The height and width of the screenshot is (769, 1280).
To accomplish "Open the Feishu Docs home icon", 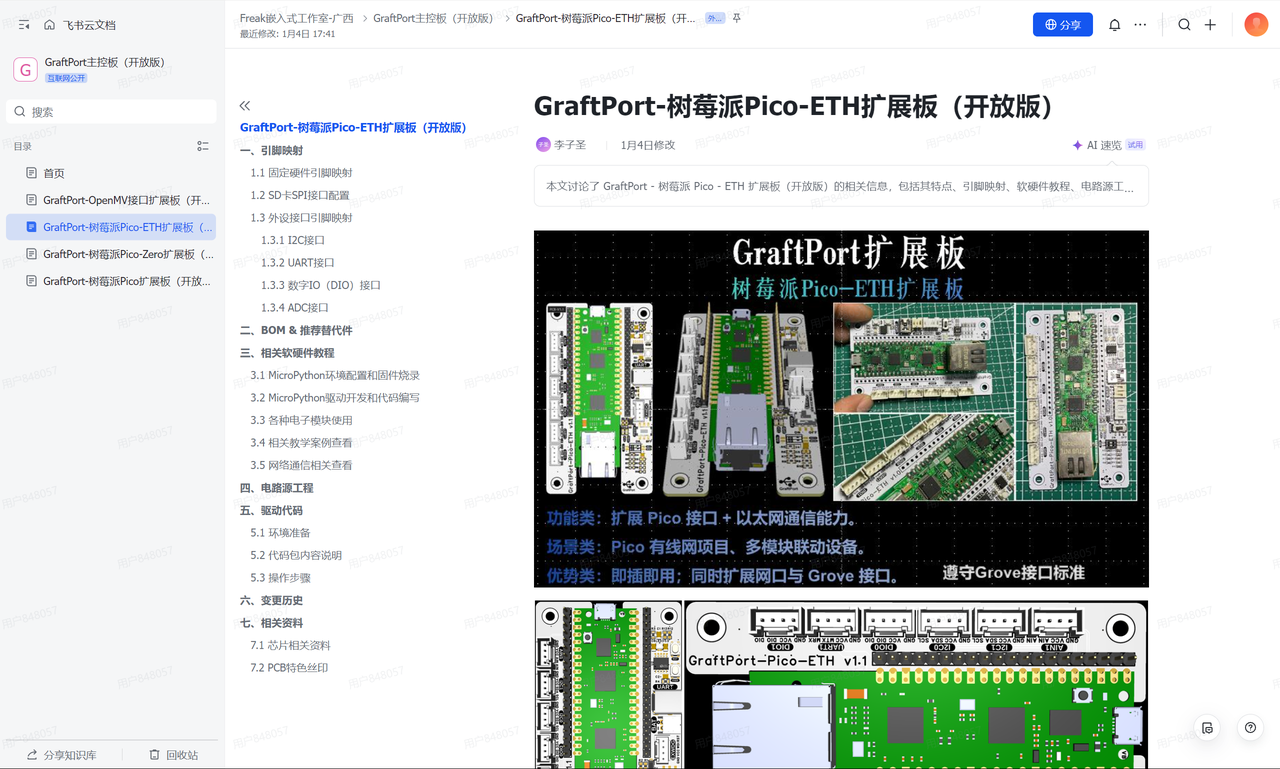I will coord(49,25).
